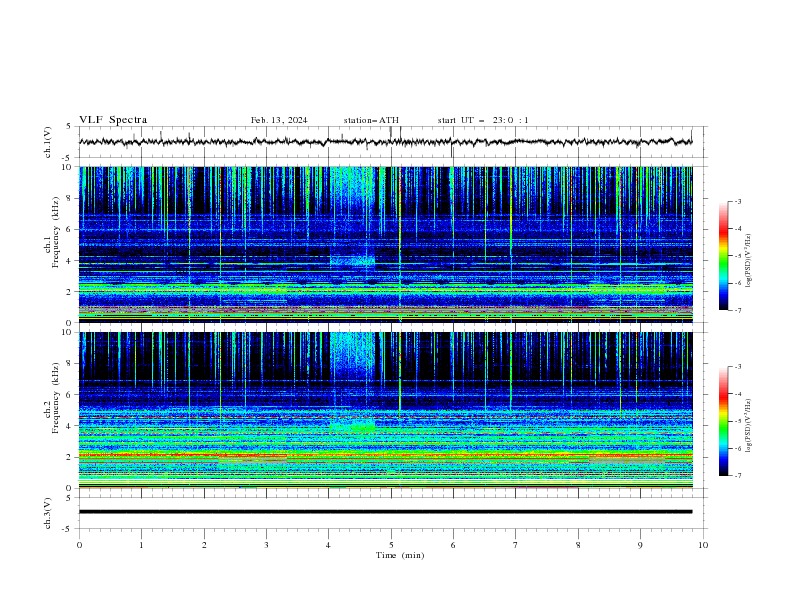Click the "station=ATH" header text
Screen dimensions: 792x612
[371, 120]
